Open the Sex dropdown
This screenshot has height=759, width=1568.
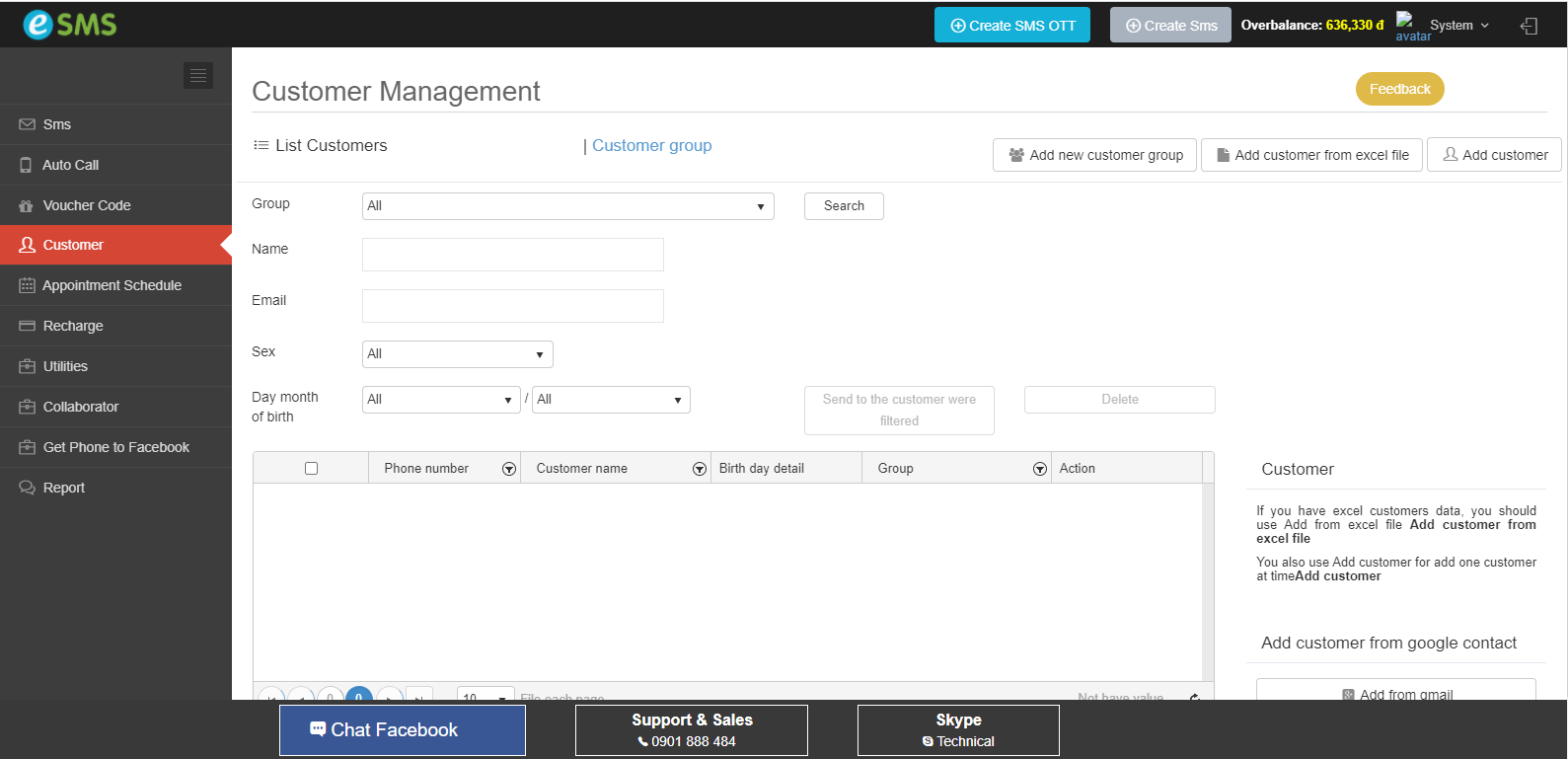tap(457, 354)
